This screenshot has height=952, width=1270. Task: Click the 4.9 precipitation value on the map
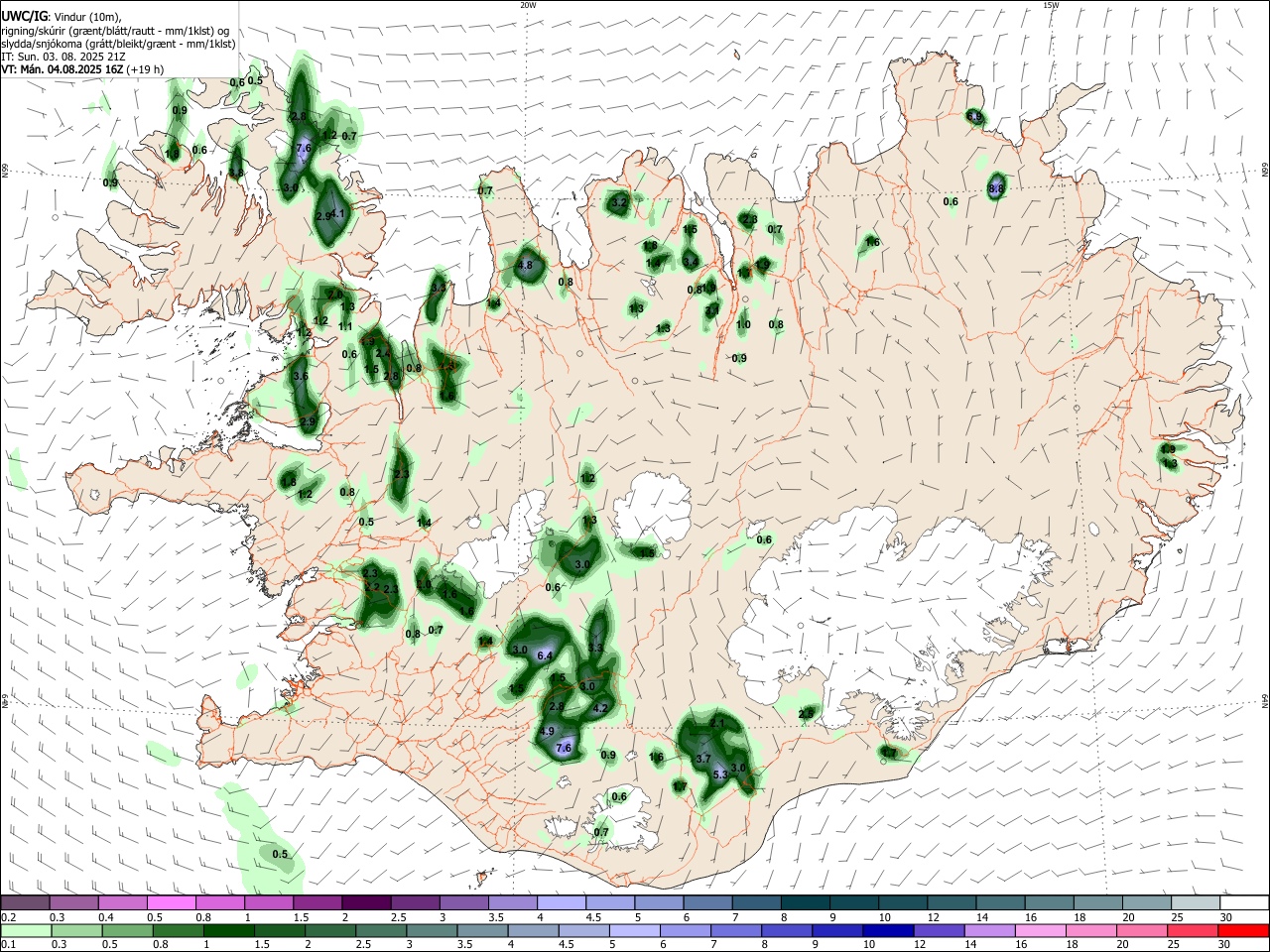coord(547,732)
